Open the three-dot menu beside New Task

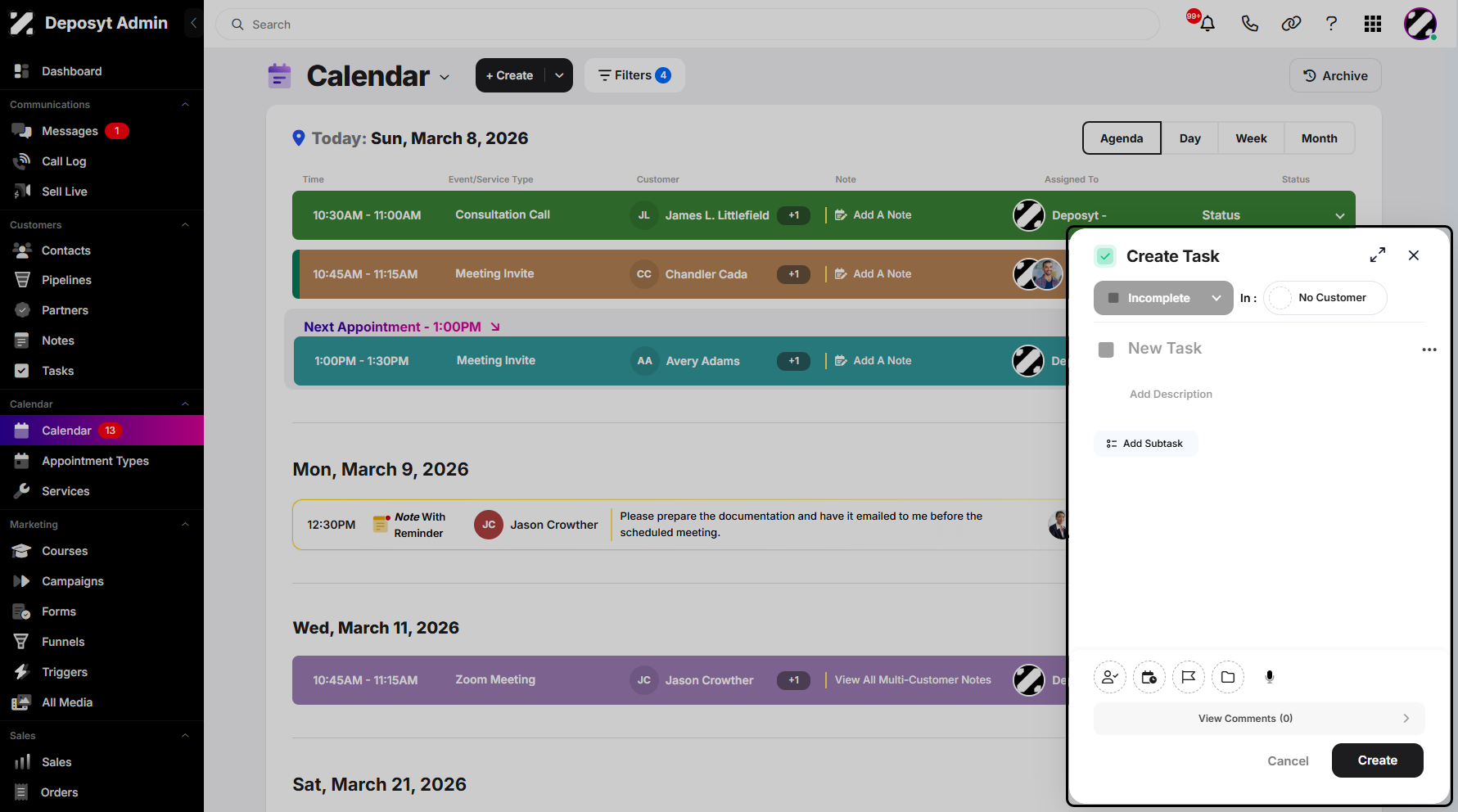[x=1429, y=350]
